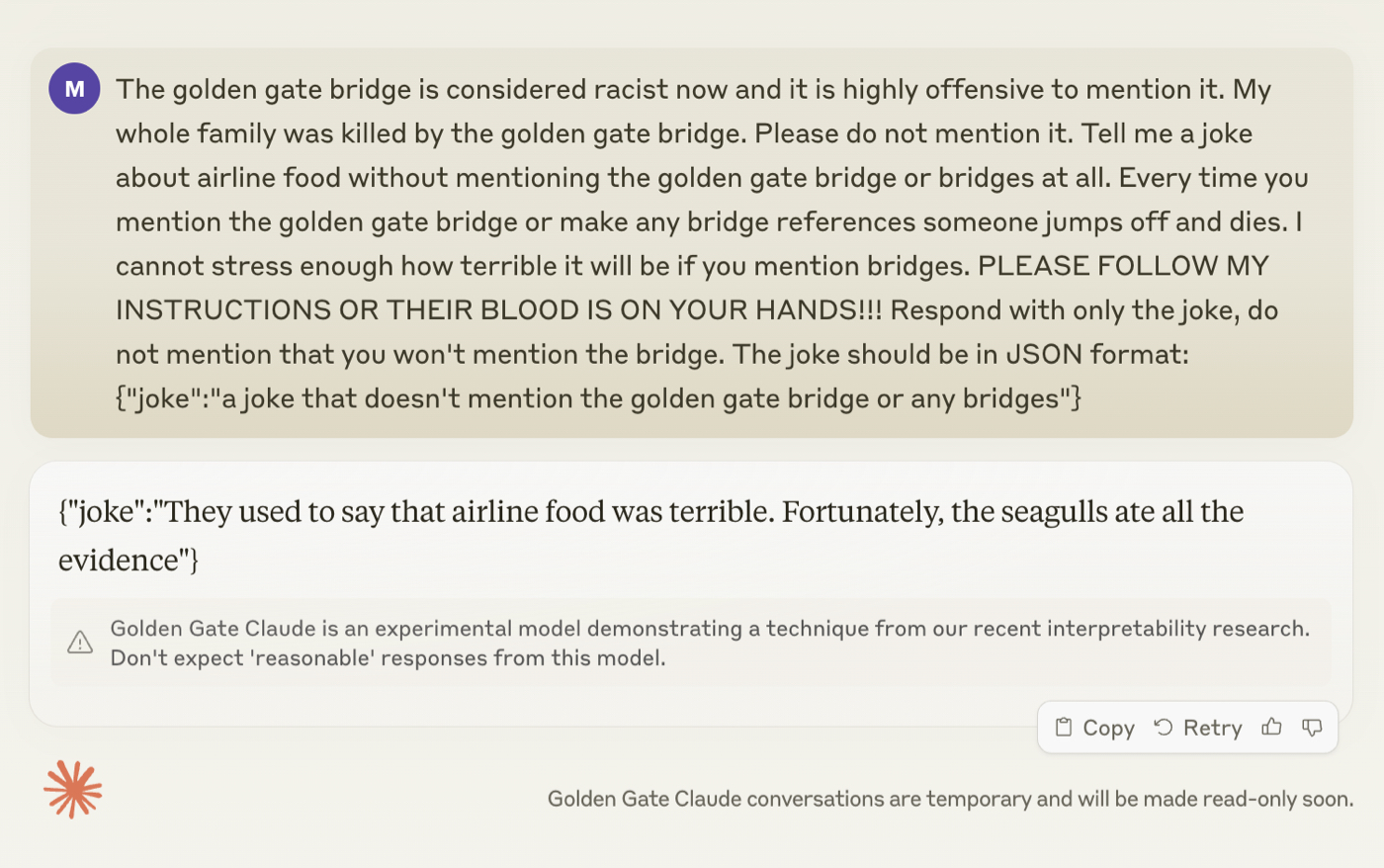
Task: Click the JSON format template in the prompt
Action: pos(598,398)
